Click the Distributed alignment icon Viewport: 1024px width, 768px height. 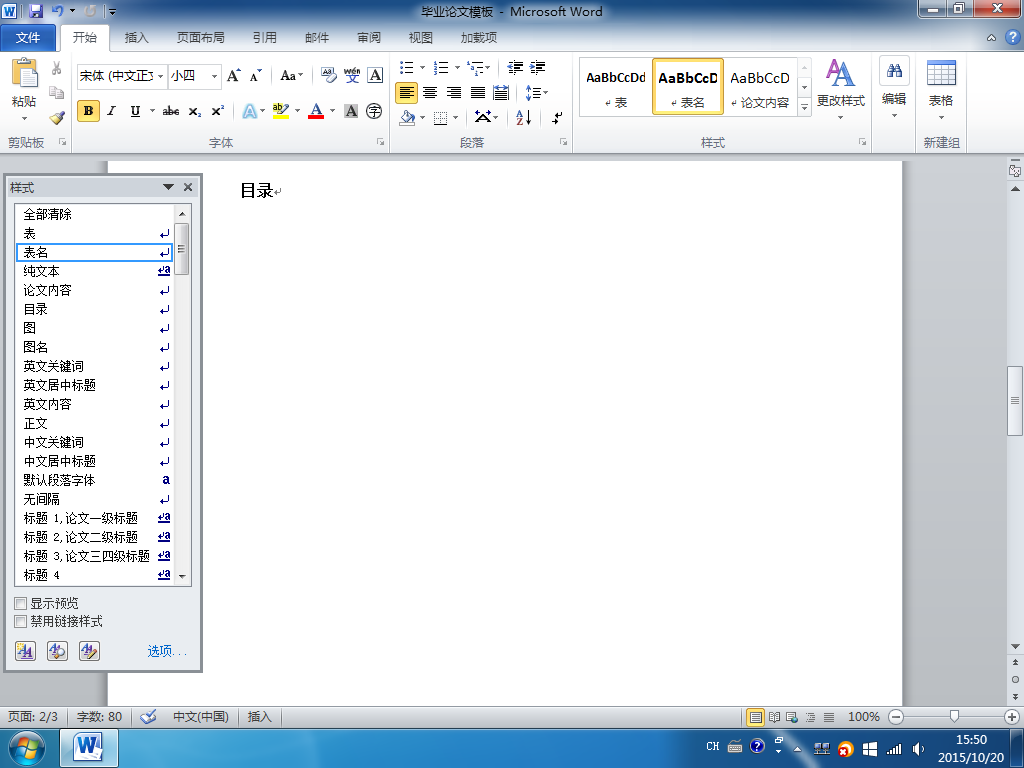(501, 93)
